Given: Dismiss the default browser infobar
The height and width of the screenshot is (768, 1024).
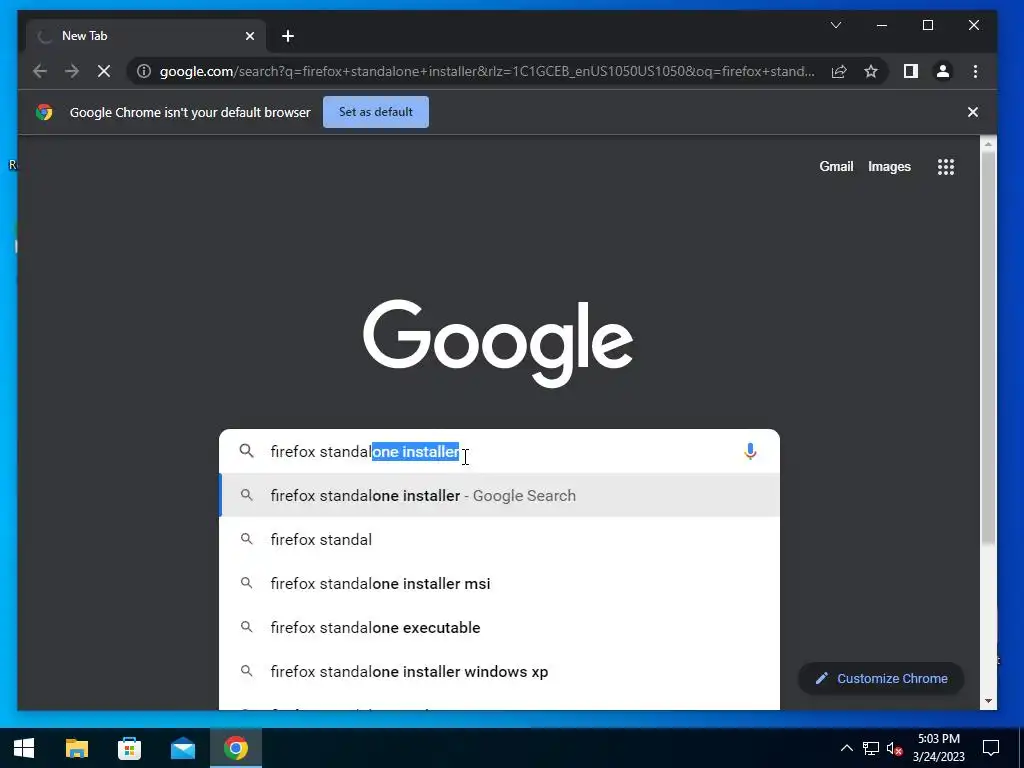Looking at the screenshot, I should click(x=972, y=112).
